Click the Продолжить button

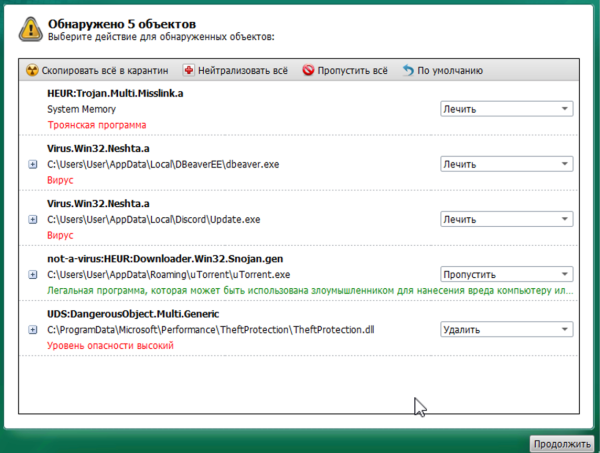pyautogui.click(x=562, y=444)
